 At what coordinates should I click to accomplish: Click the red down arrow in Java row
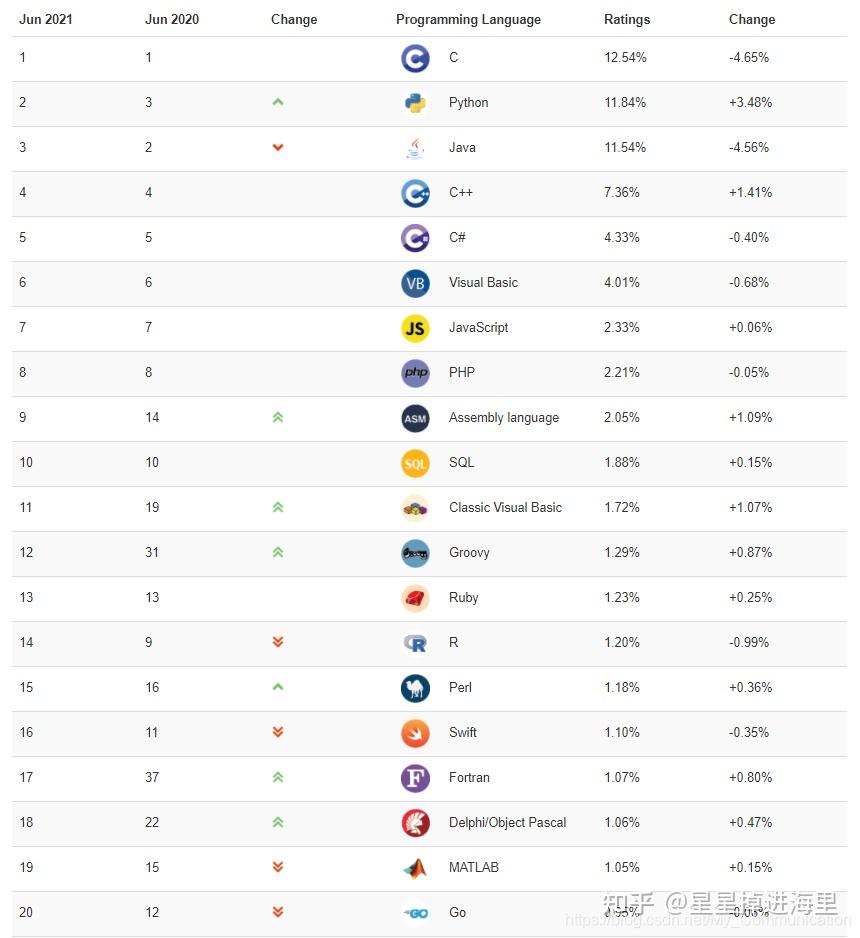(278, 148)
